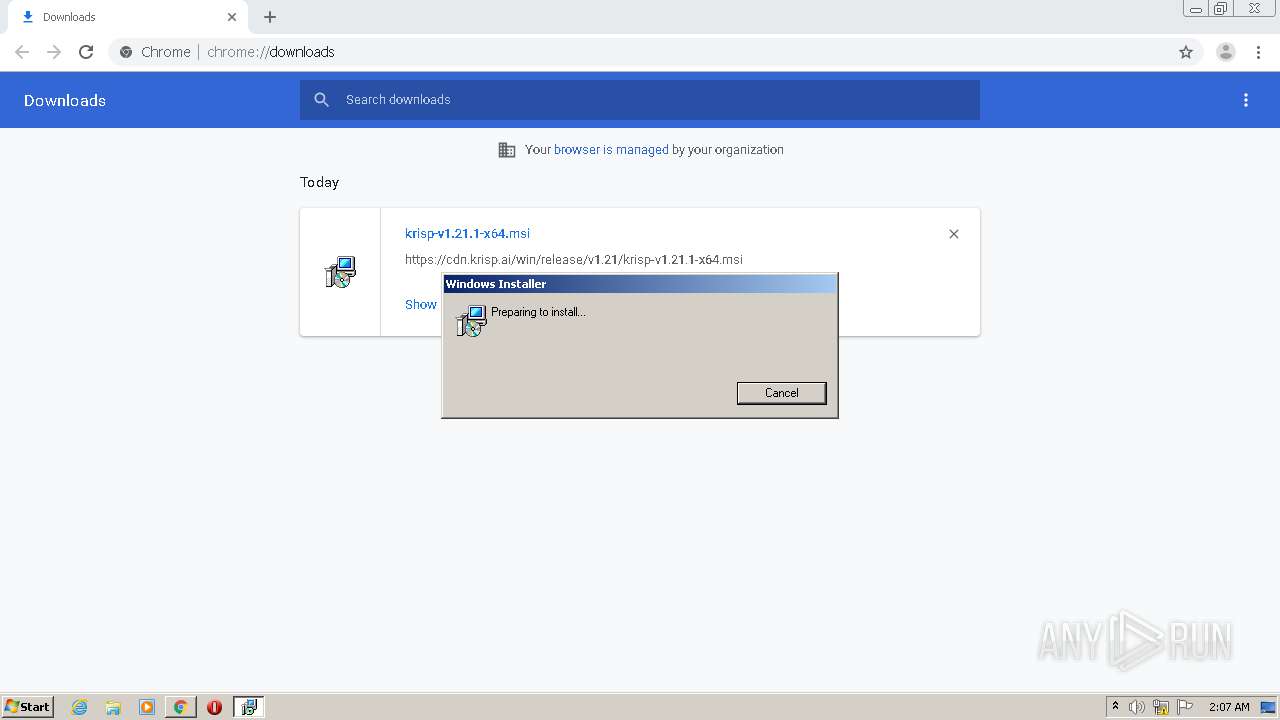The width and height of the screenshot is (1280, 720).
Task: Open Windows Explorer folder in the taskbar
Action: (x=113, y=707)
